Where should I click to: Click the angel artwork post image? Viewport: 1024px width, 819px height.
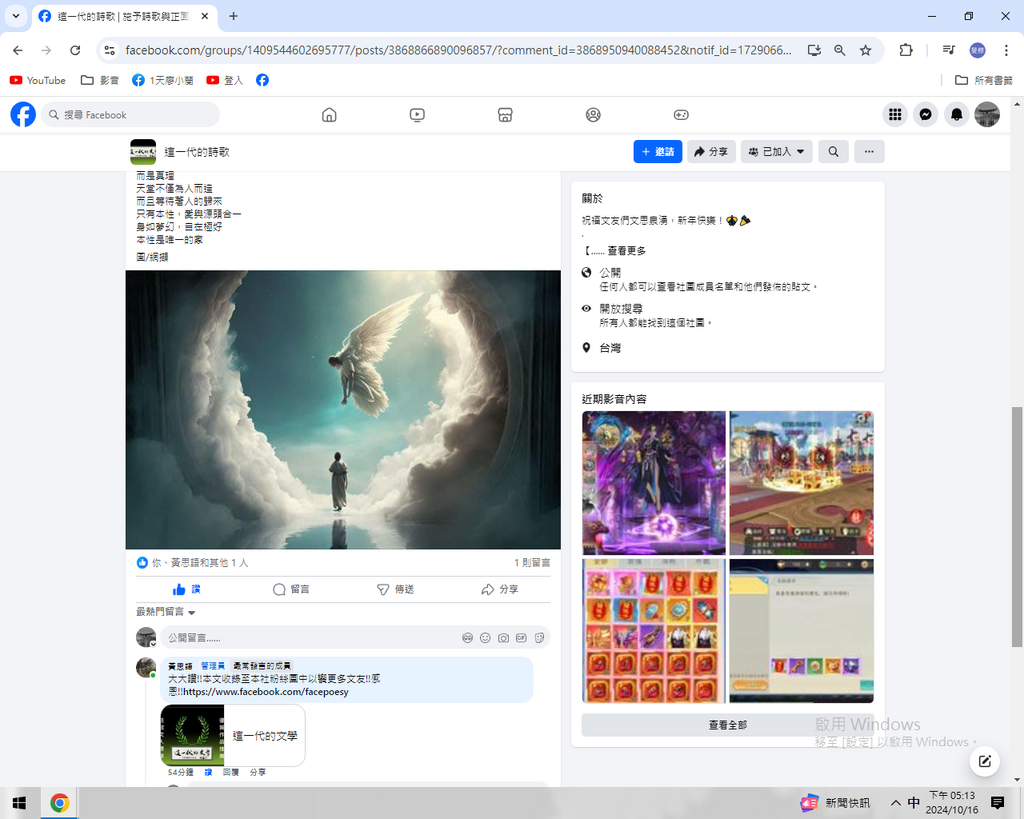(x=343, y=410)
